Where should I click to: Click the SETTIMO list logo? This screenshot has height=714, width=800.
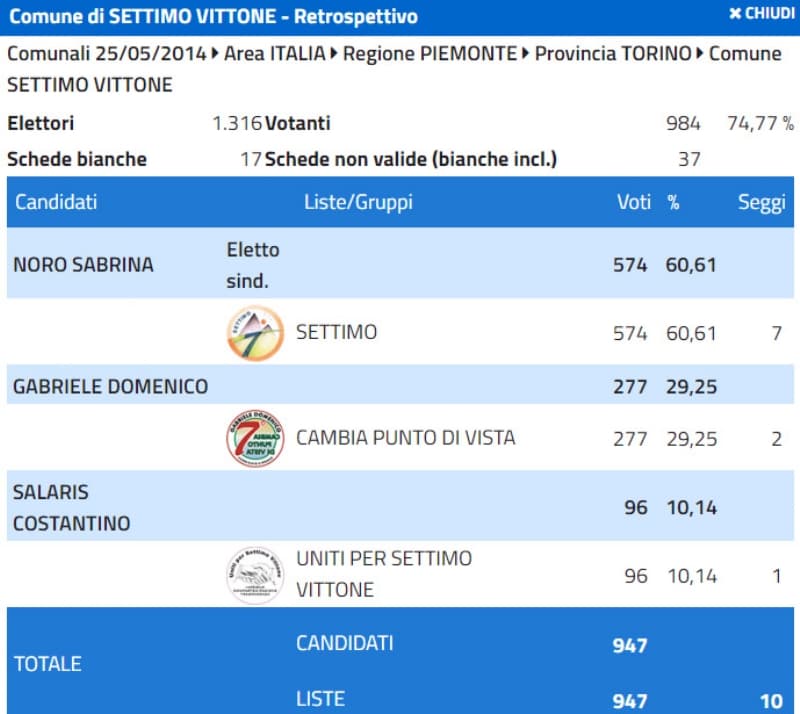pyautogui.click(x=255, y=332)
